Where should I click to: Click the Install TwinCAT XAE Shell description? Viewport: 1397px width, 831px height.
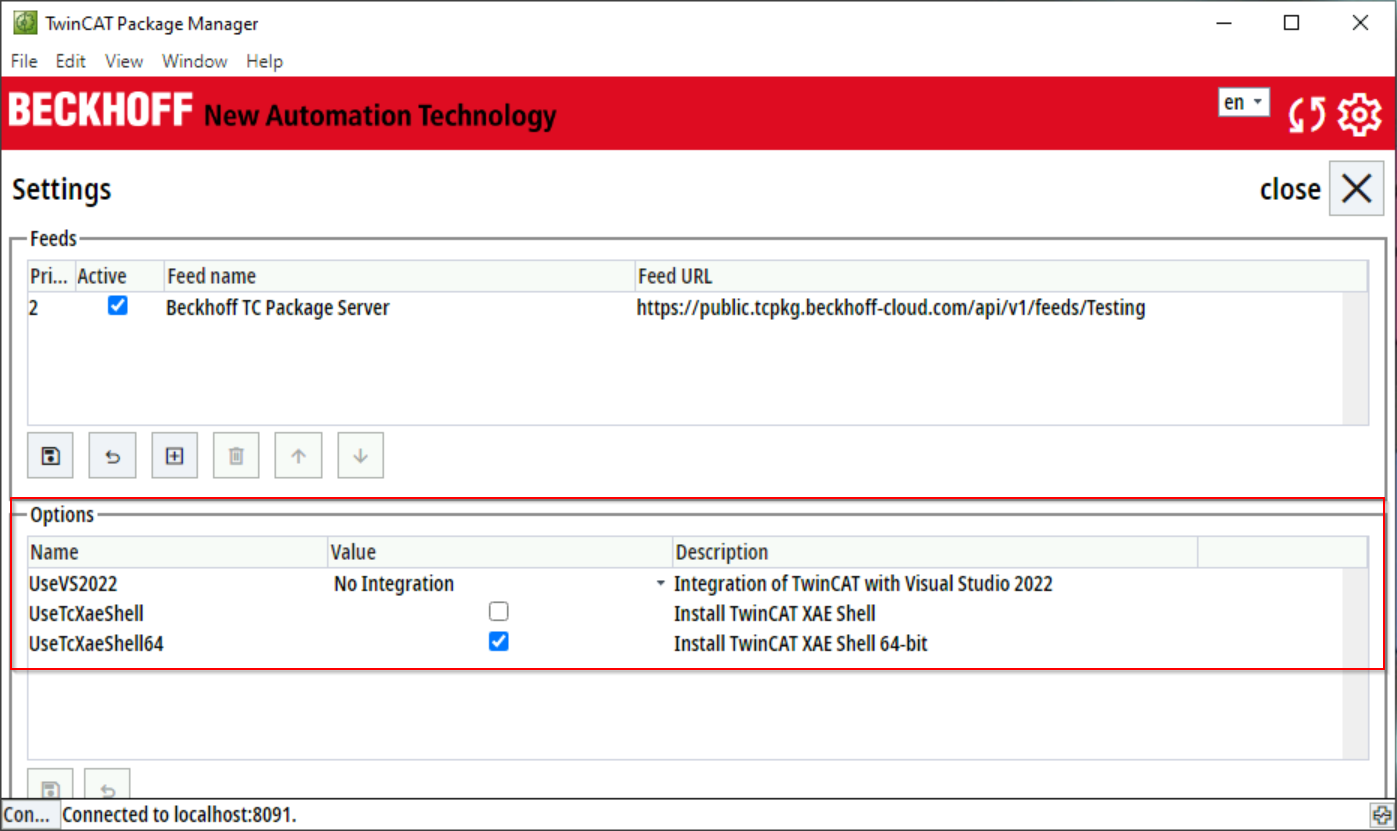coord(775,614)
